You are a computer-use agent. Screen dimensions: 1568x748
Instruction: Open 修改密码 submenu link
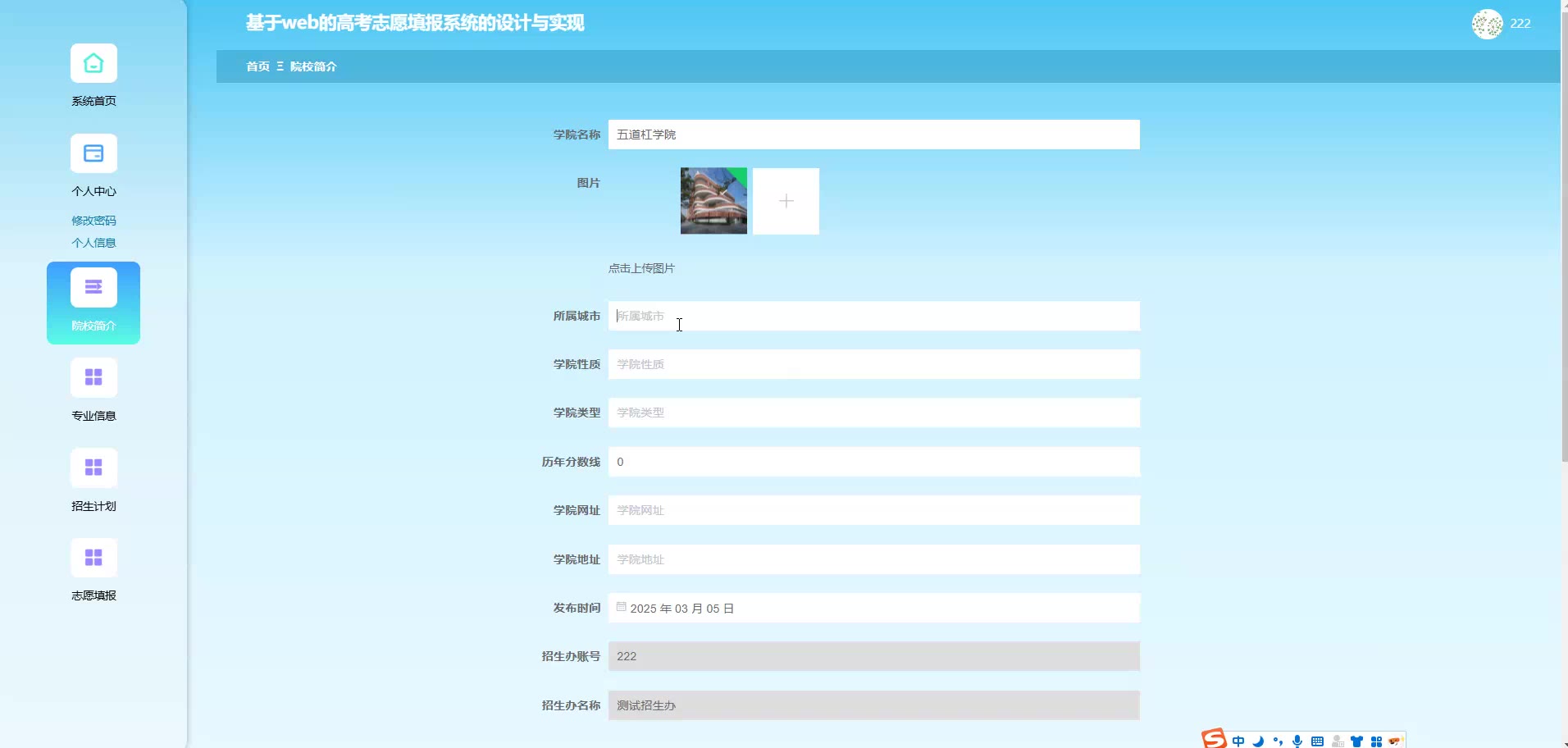[93, 221]
